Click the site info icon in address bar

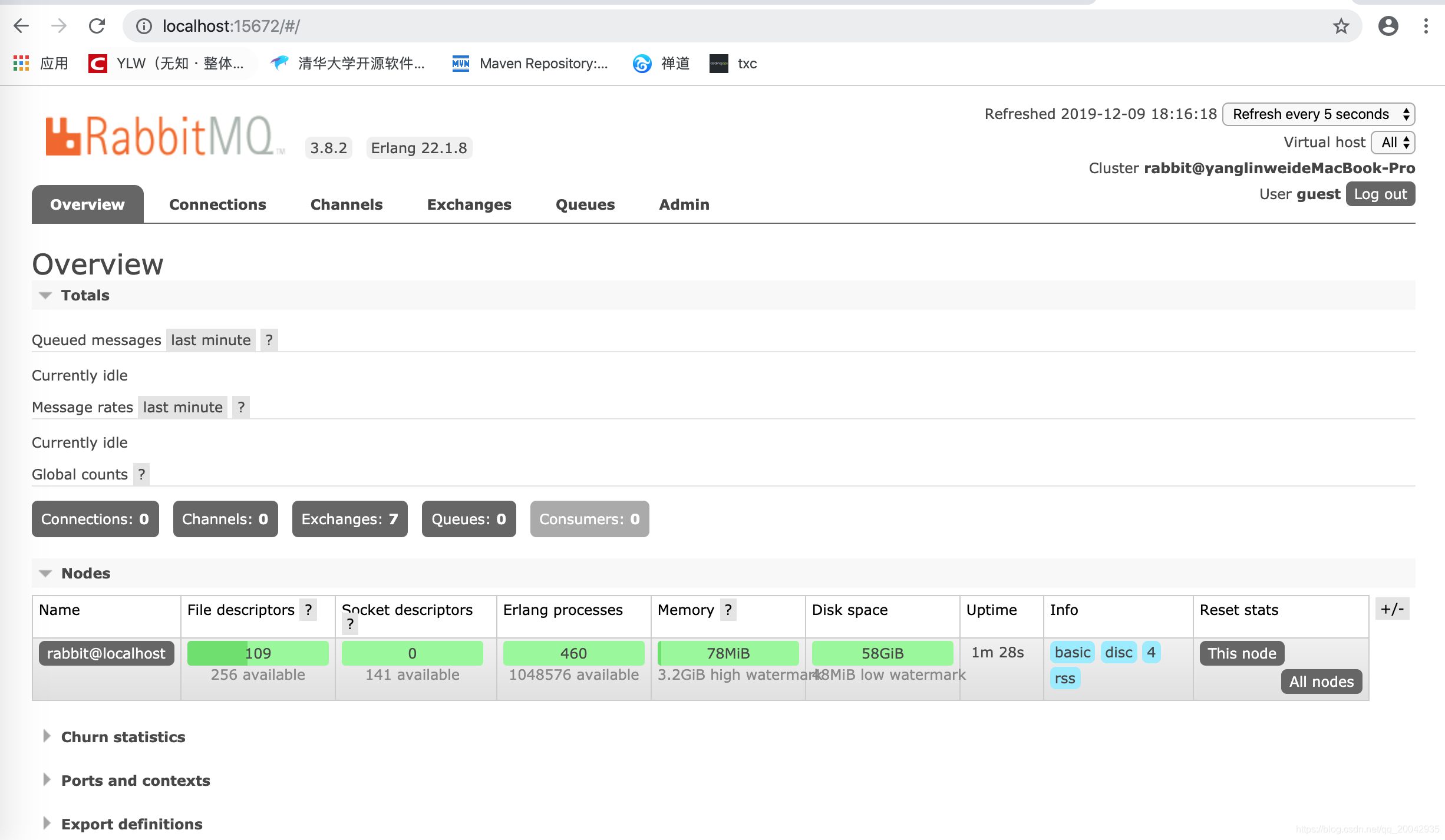click(144, 26)
